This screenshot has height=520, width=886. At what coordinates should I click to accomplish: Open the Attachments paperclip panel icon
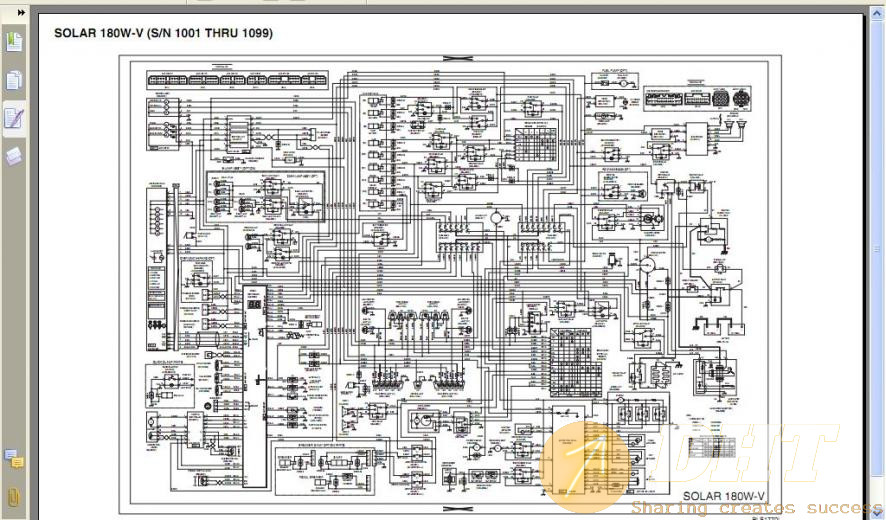(x=14, y=497)
